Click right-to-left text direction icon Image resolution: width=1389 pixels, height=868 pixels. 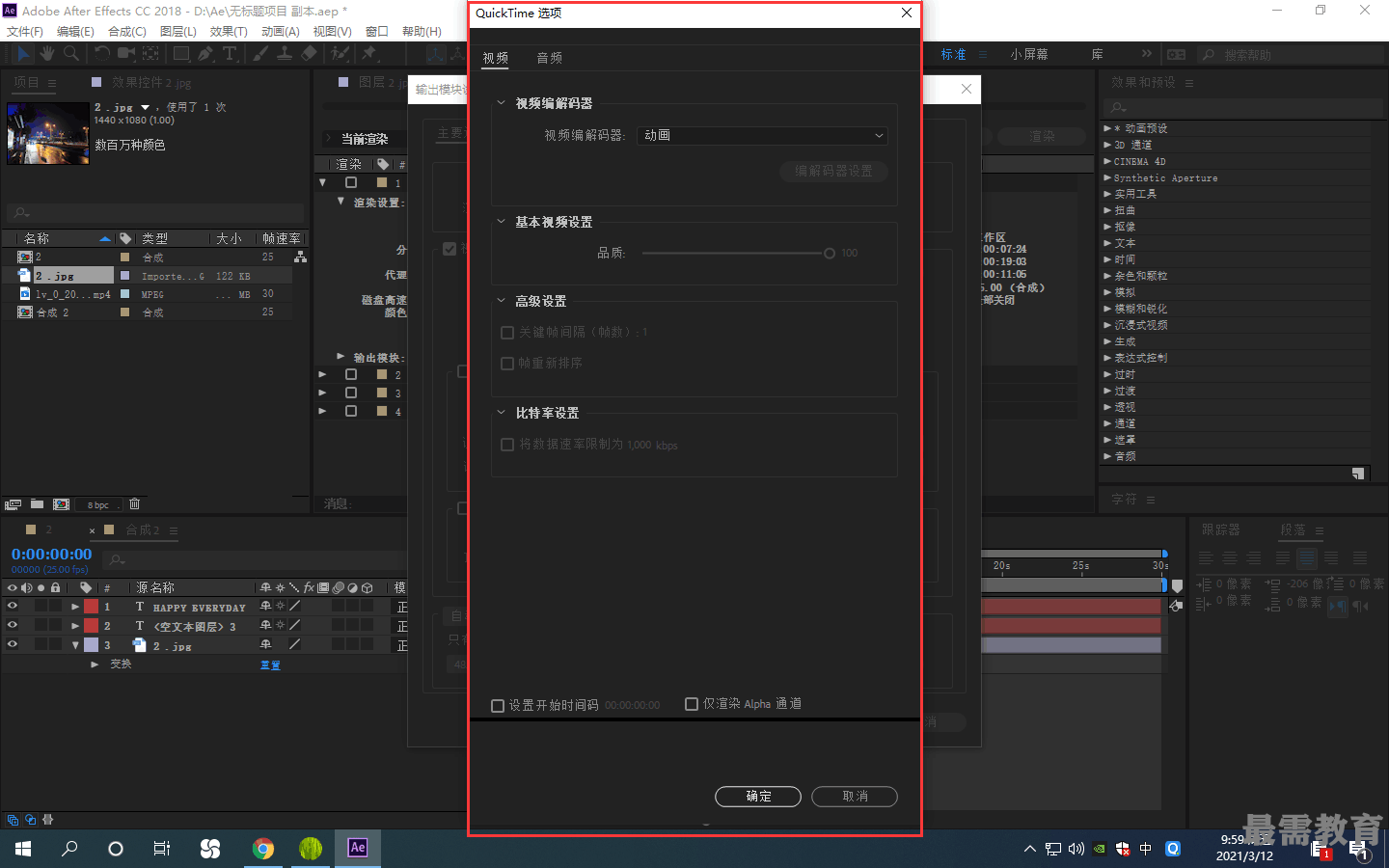point(1360,607)
